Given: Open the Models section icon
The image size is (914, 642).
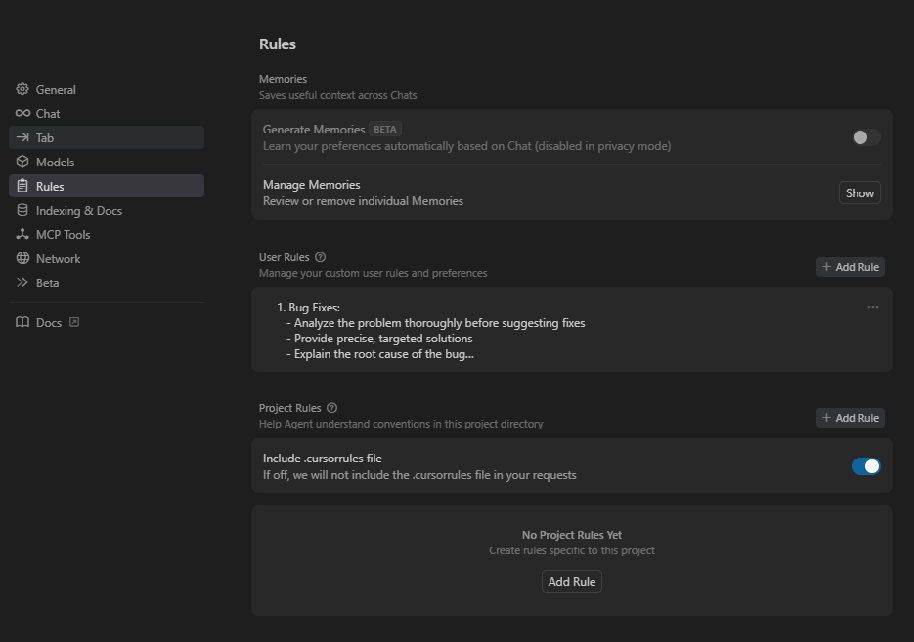Looking at the screenshot, I should [x=21, y=161].
